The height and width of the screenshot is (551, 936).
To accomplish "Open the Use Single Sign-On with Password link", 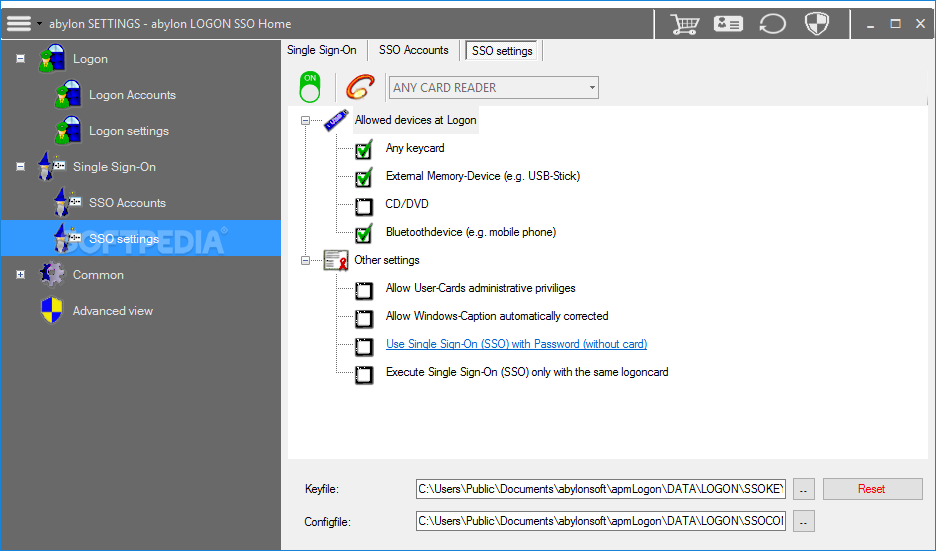I will coord(516,344).
